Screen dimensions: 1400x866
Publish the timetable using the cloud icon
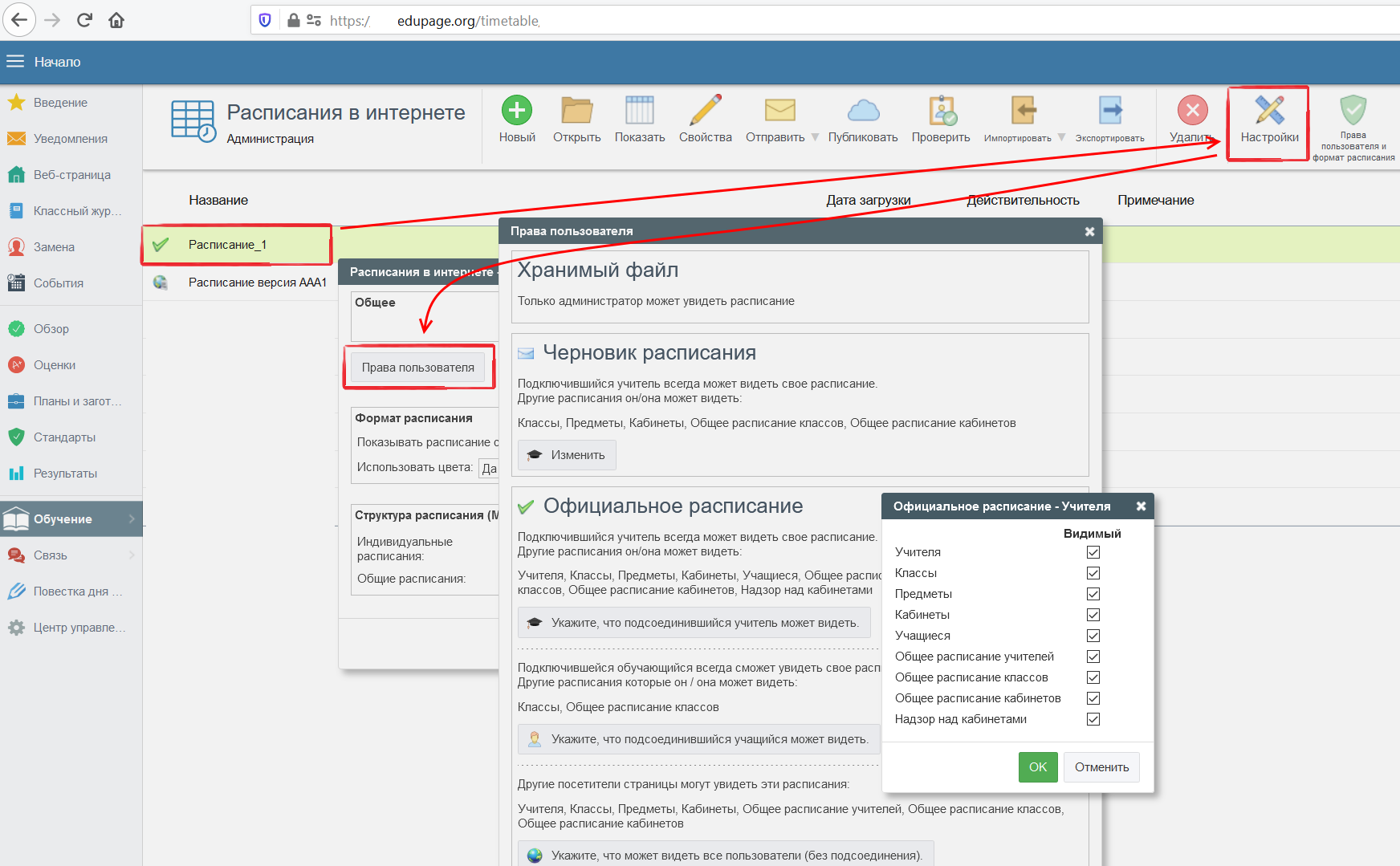pyautogui.click(x=863, y=111)
